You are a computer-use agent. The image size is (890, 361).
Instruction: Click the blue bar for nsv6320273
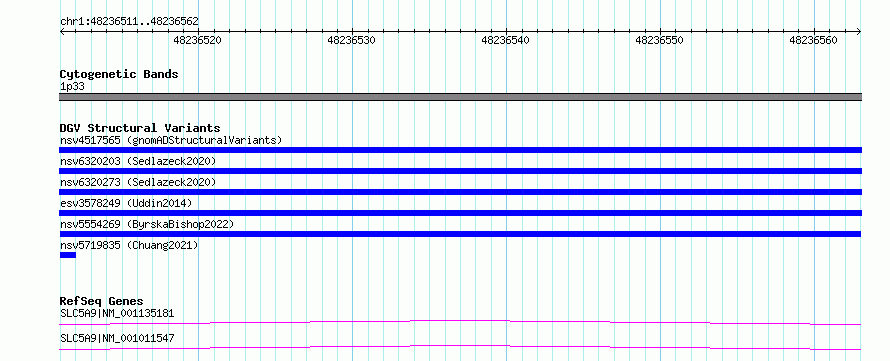click(x=460, y=192)
